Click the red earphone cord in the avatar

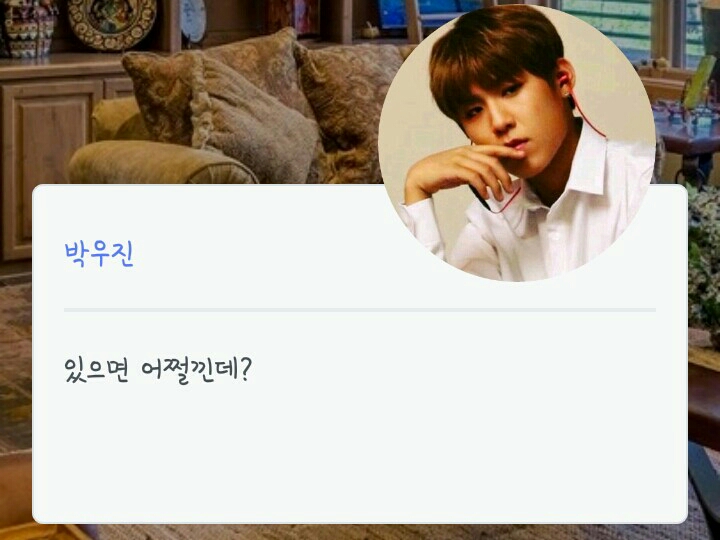(x=583, y=115)
